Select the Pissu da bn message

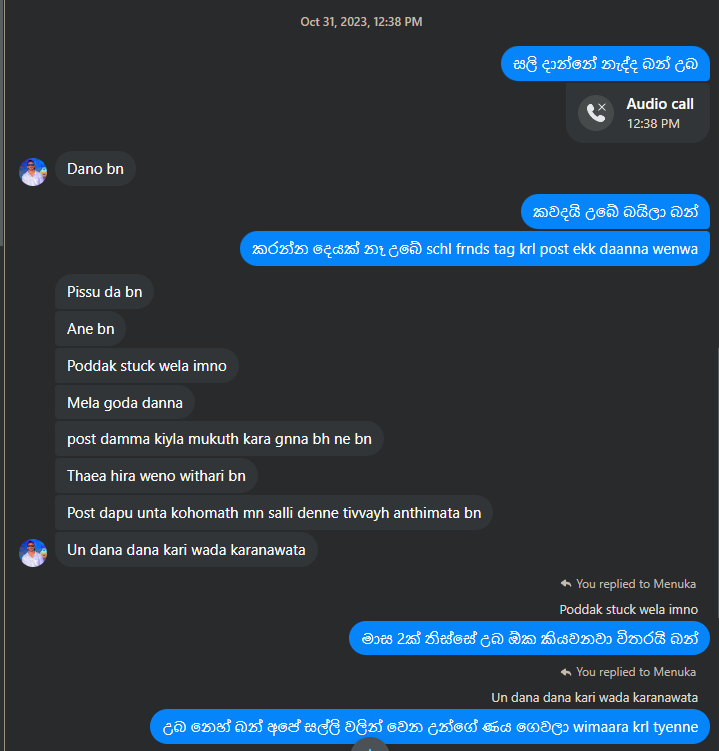point(104,292)
